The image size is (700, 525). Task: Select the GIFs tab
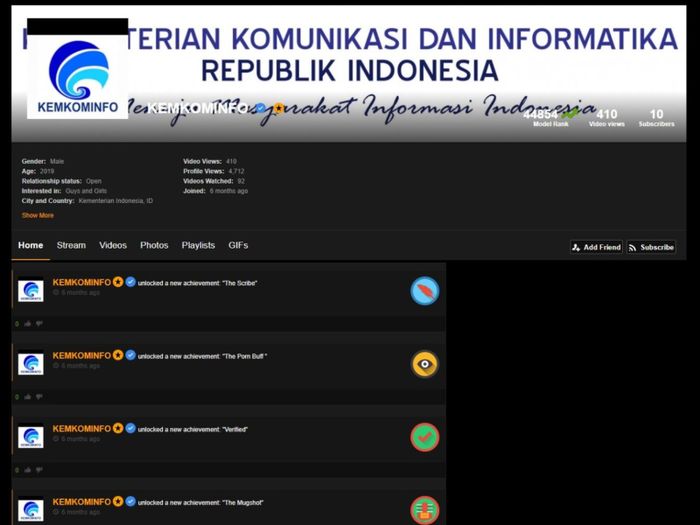238,245
